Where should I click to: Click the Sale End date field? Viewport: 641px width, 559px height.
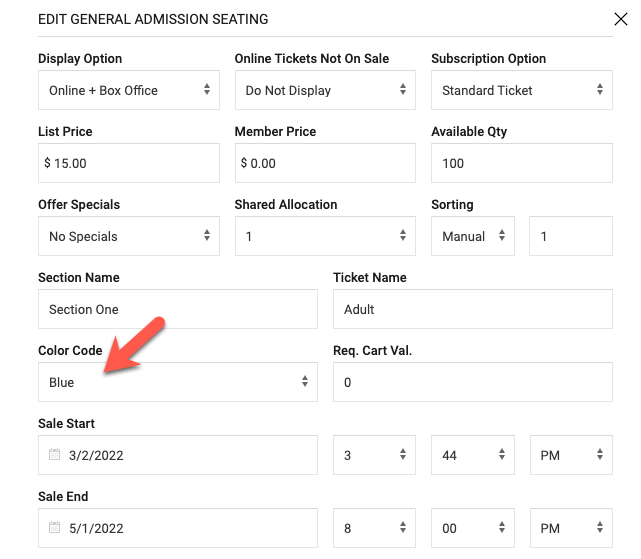178,528
